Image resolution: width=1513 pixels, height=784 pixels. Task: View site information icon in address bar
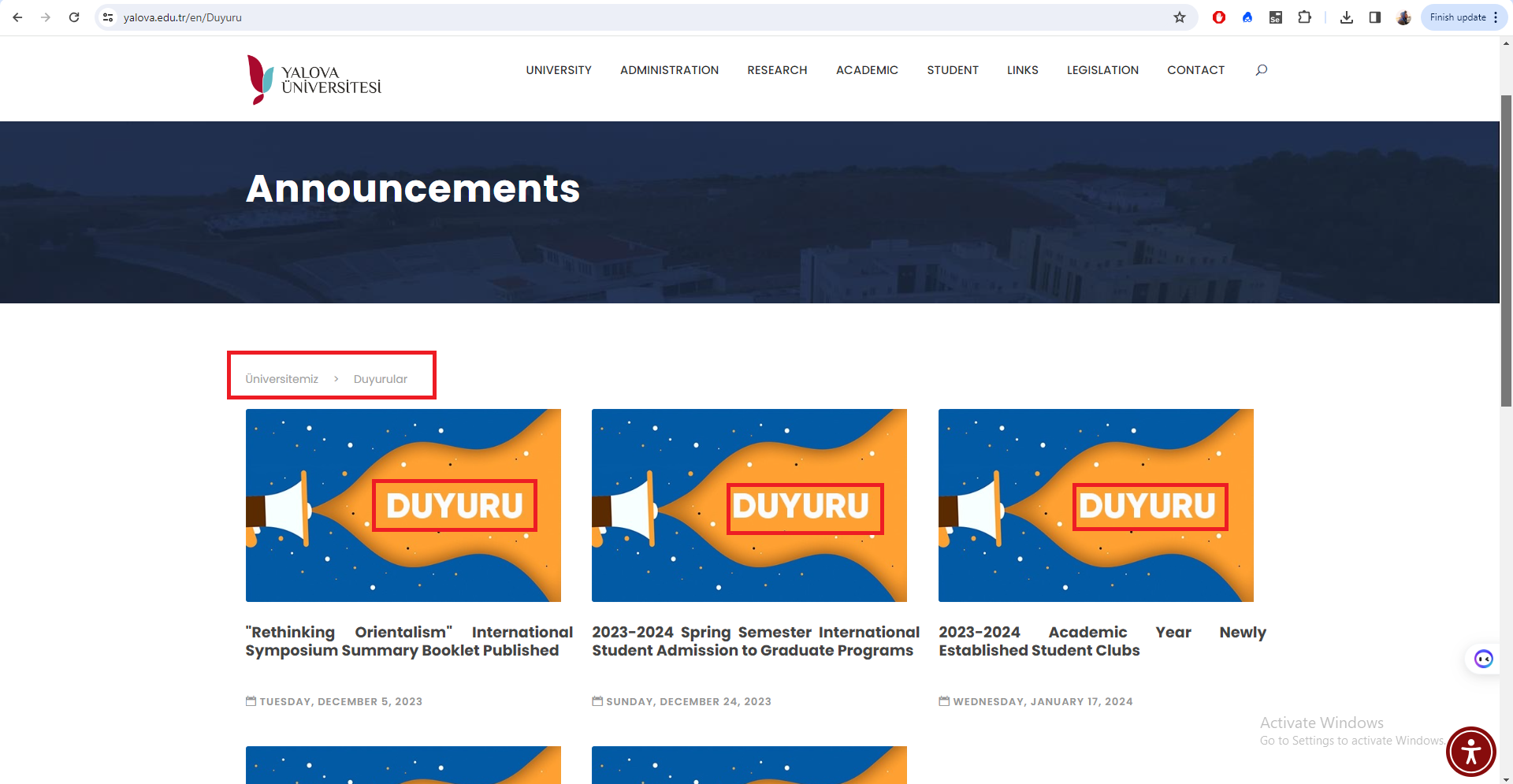click(x=109, y=17)
